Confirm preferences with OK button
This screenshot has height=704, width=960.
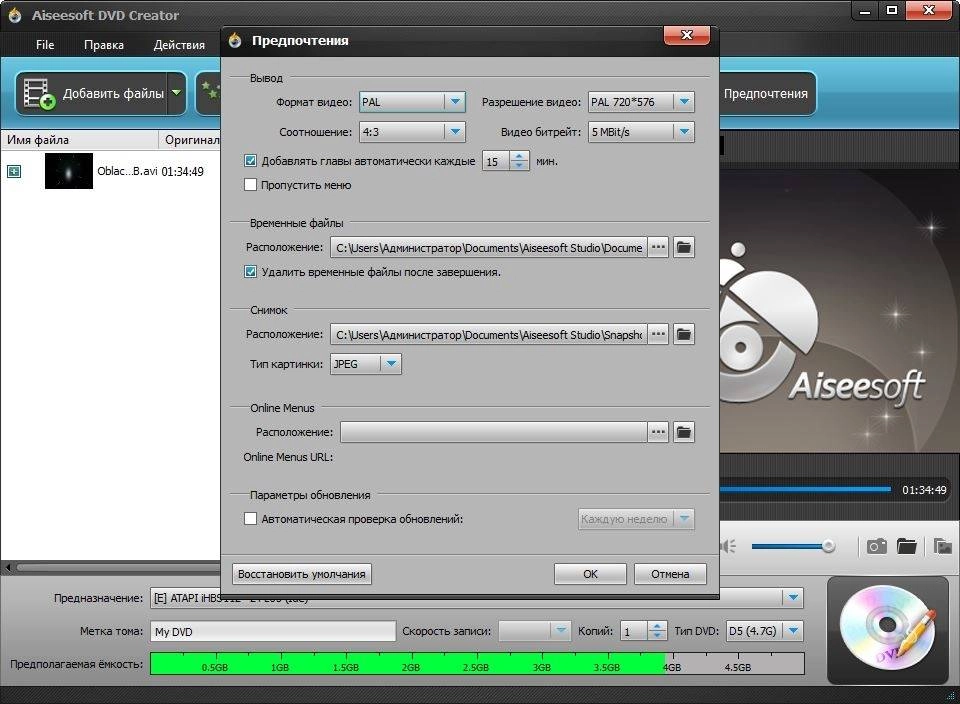[x=590, y=574]
